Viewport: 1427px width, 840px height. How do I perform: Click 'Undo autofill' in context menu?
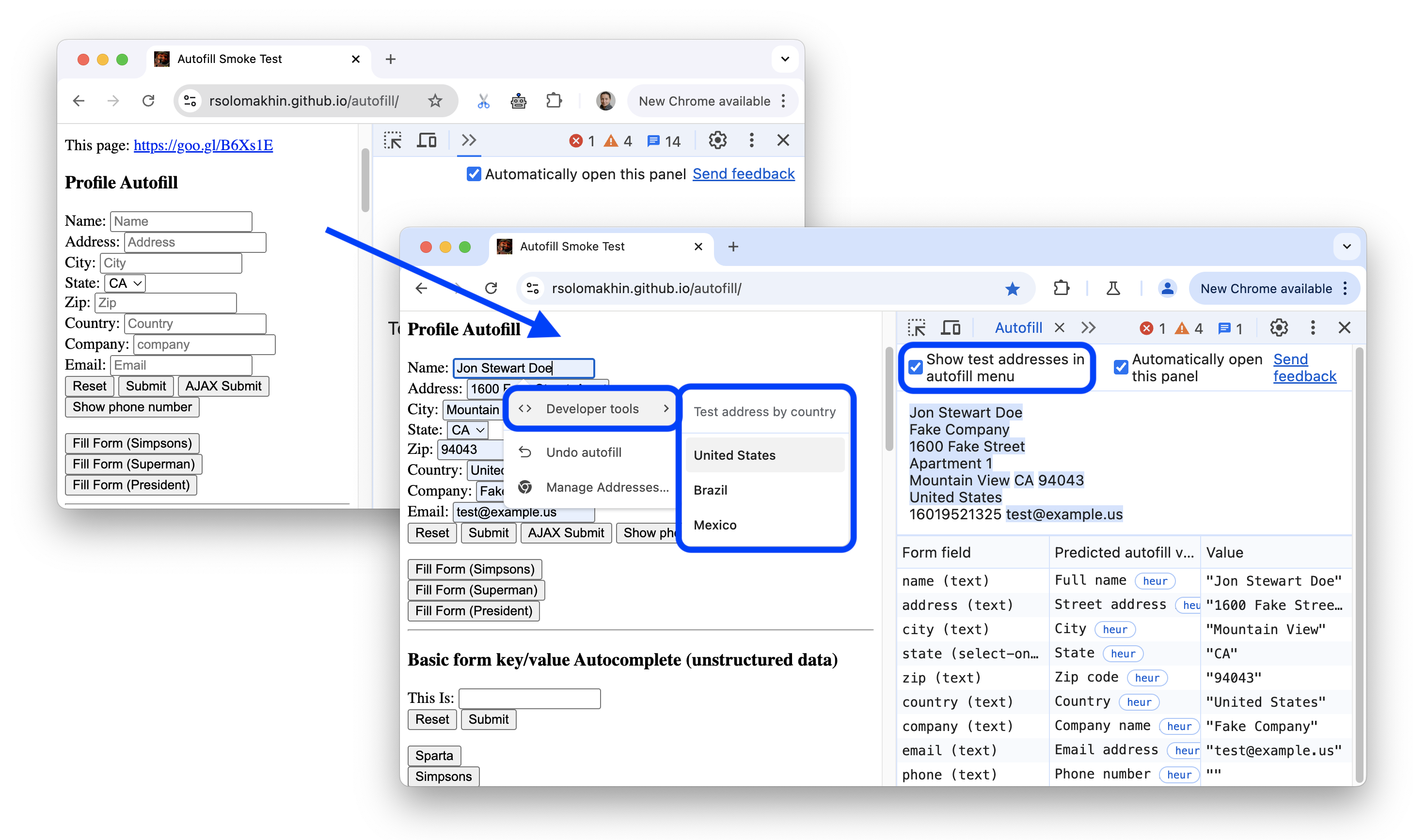[x=584, y=452]
